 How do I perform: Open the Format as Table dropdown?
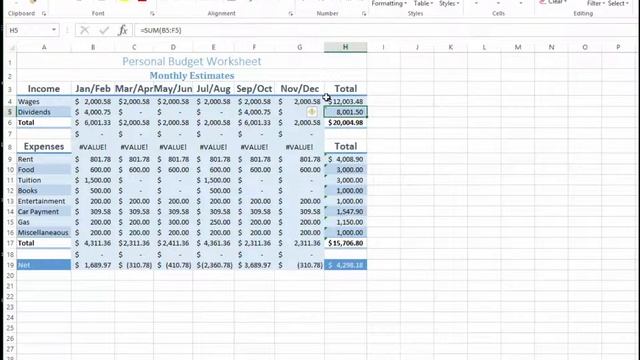coord(423,4)
